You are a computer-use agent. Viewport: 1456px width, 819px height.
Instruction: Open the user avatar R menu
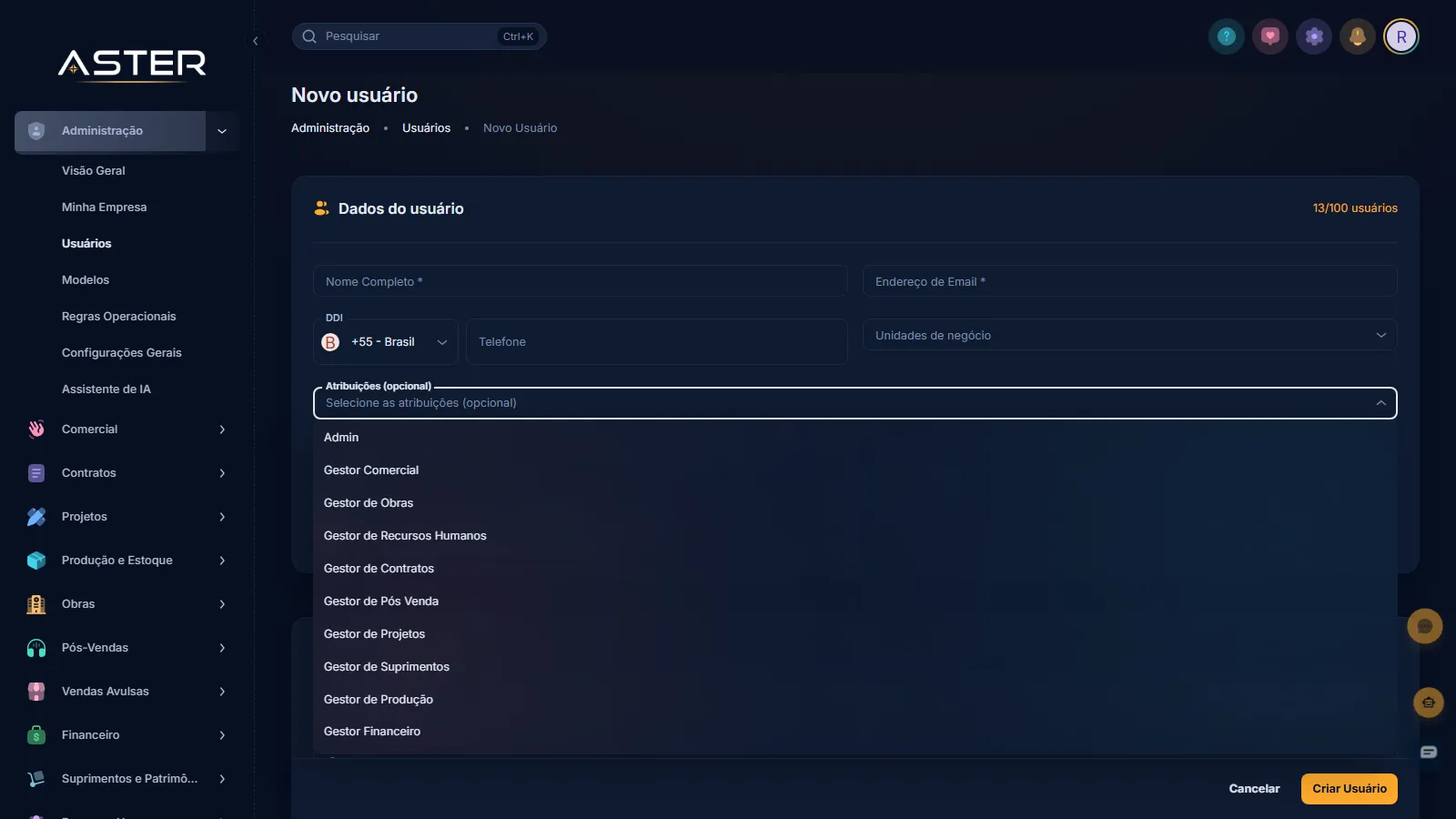[x=1401, y=36]
